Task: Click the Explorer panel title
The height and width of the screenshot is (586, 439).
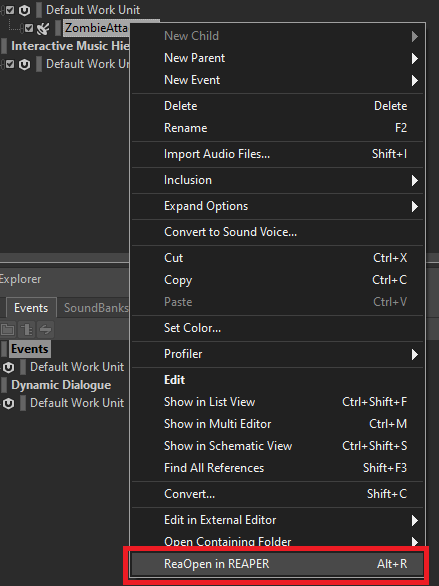Action: (x=21, y=279)
